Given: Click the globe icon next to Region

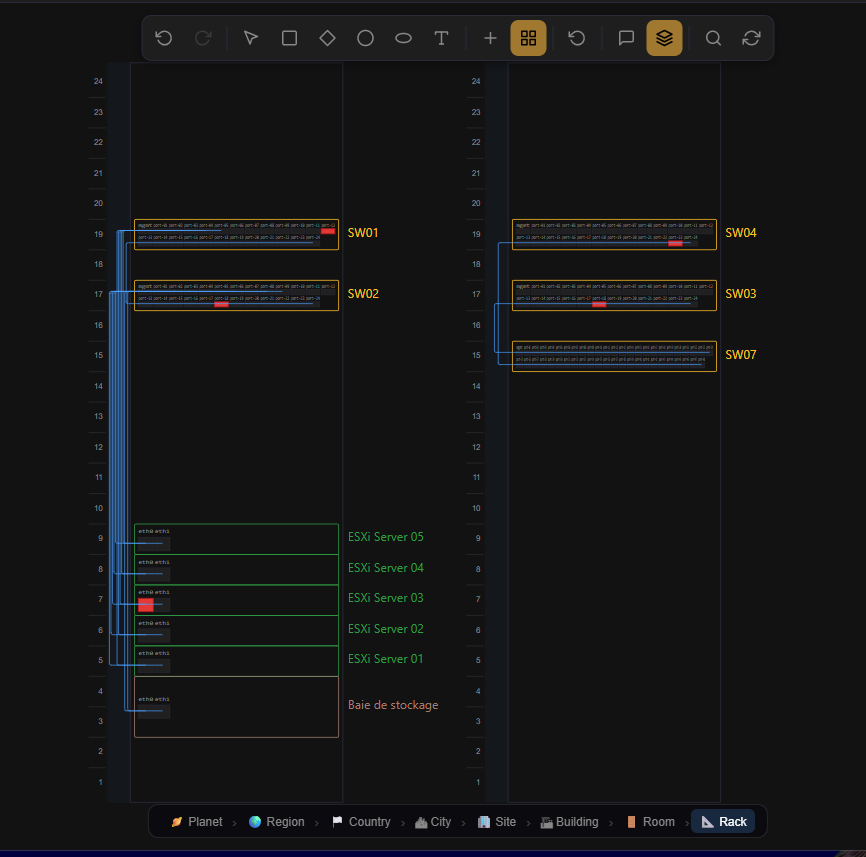Looking at the screenshot, I should point(255,822).
